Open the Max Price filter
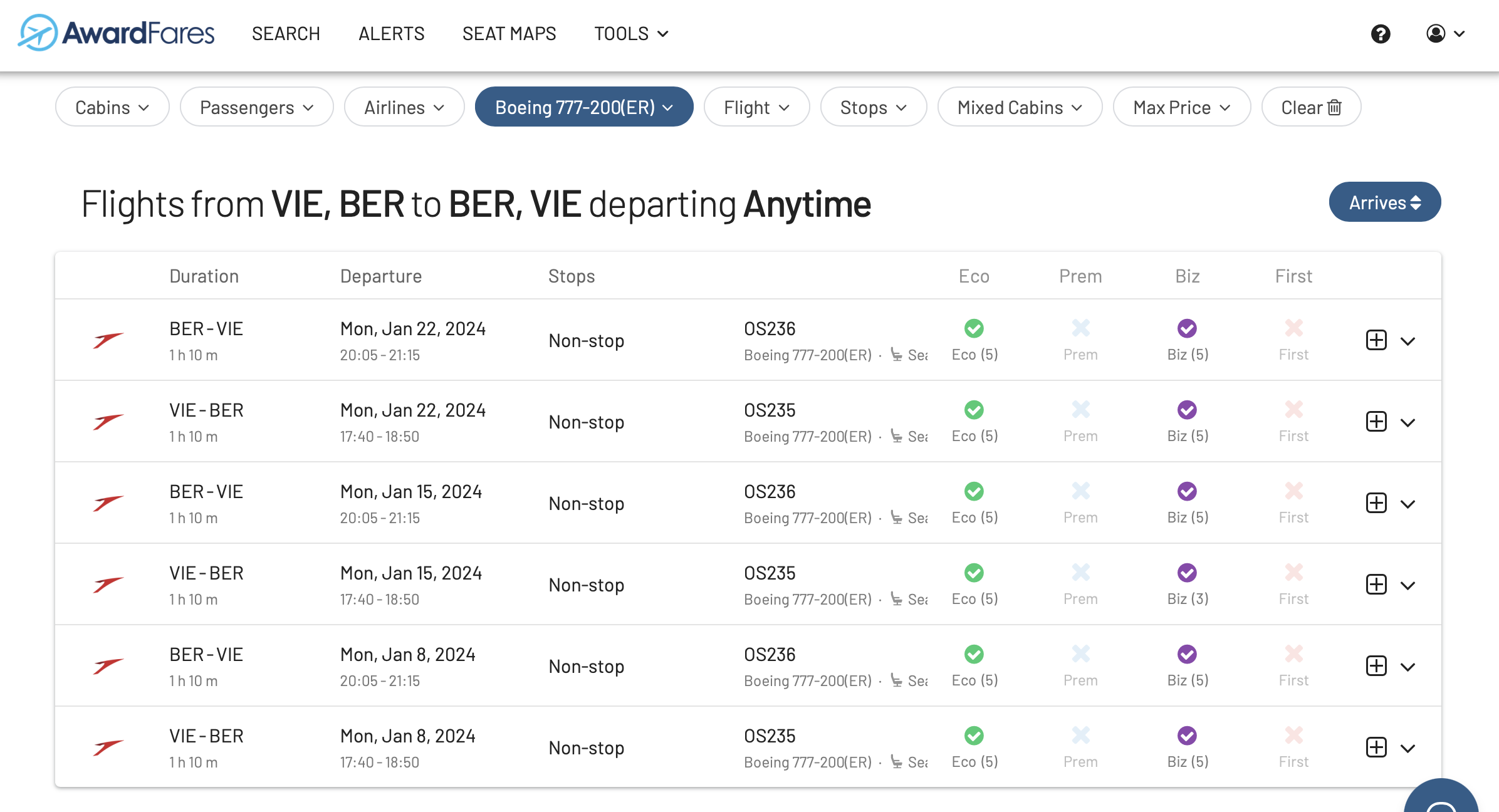 (1181, 107)
